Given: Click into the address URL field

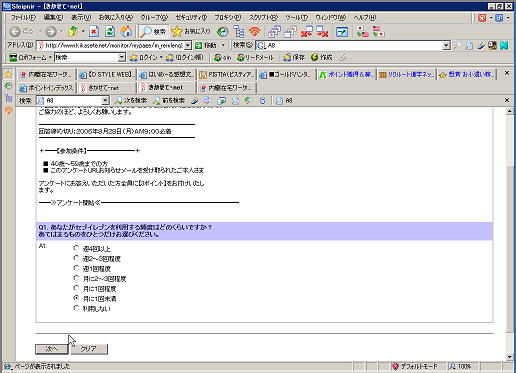Looking at the screenshot, I should coord(114,45).
